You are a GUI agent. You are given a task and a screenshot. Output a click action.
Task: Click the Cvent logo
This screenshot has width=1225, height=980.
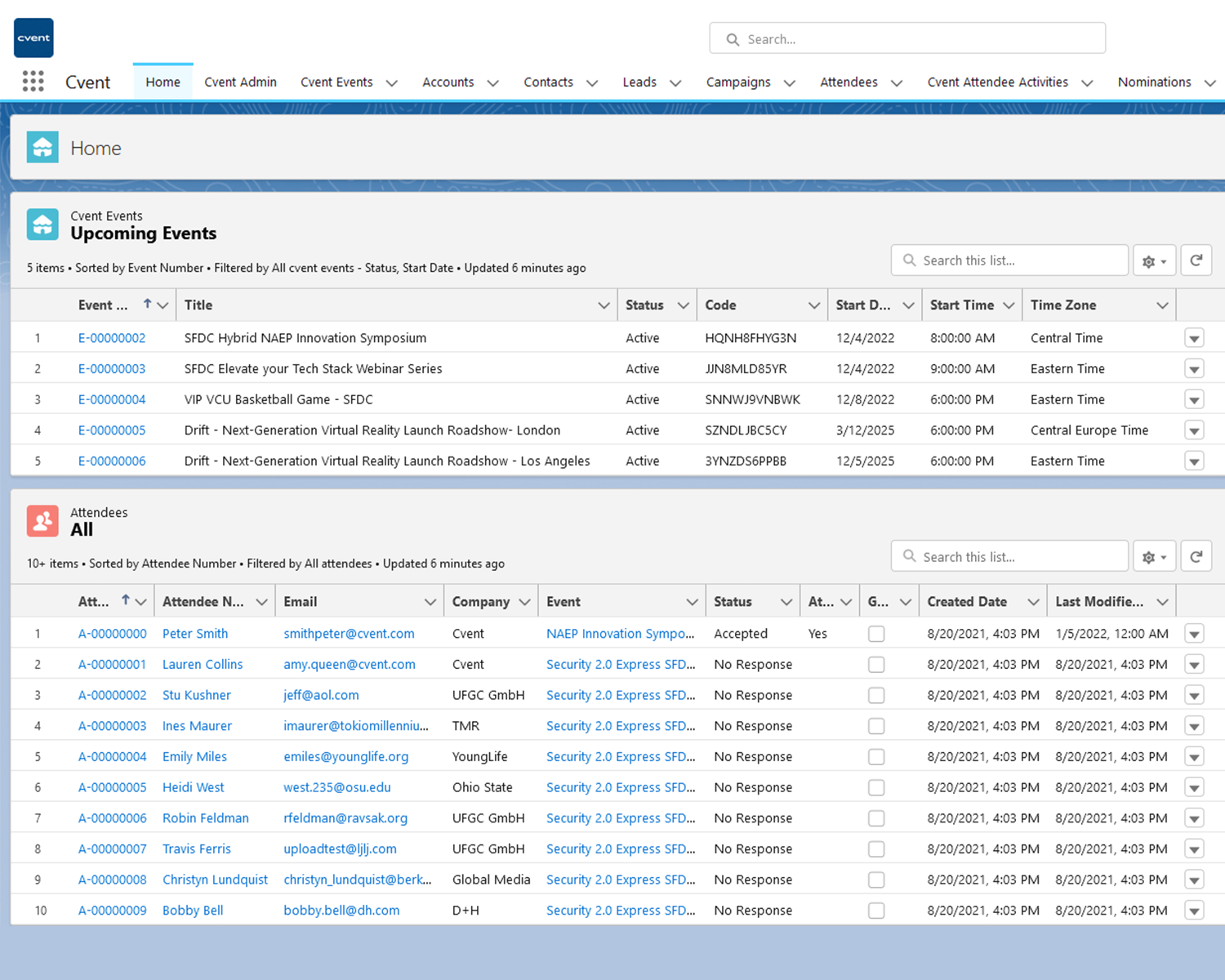pyautogui.click(x=33, y=38)
